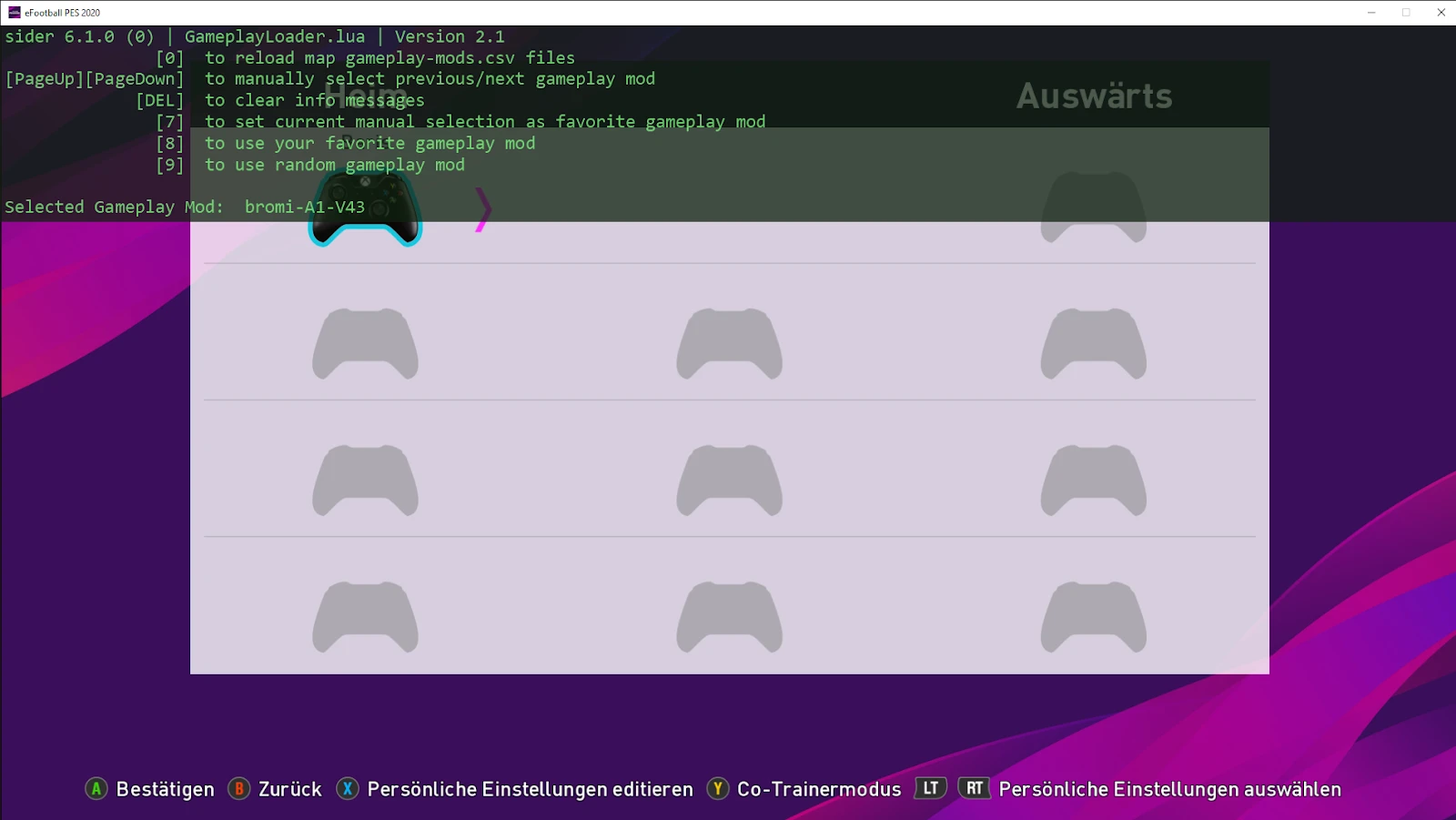
Task: Click the blue X button icon
Action: click(x=349, y=789)
